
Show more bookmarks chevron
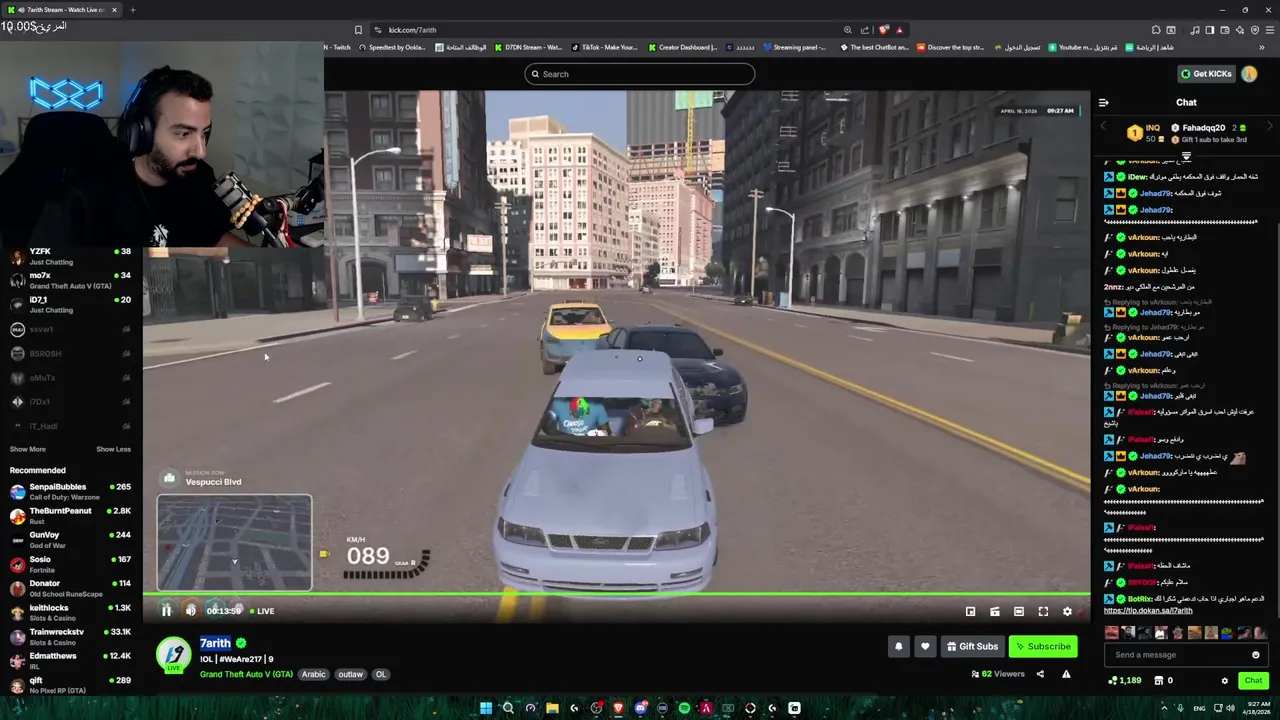(1262, 47)
